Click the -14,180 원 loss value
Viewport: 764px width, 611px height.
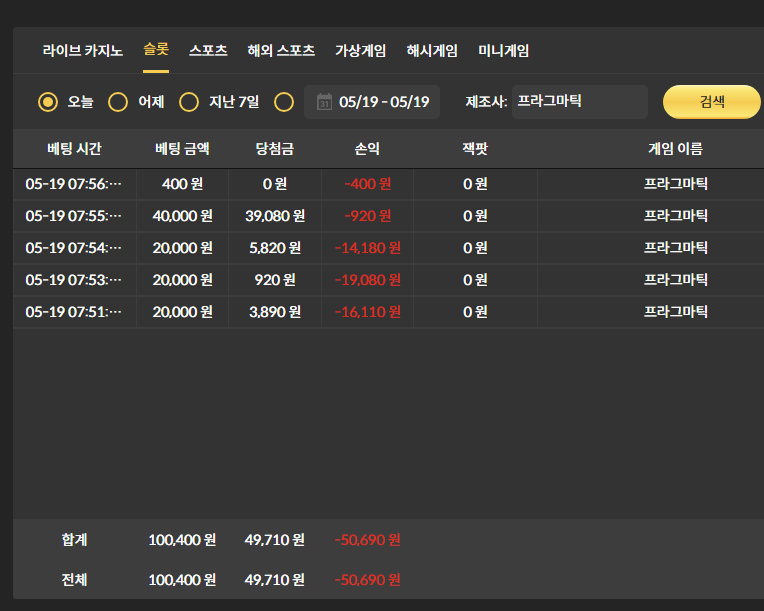click(367, 248)
